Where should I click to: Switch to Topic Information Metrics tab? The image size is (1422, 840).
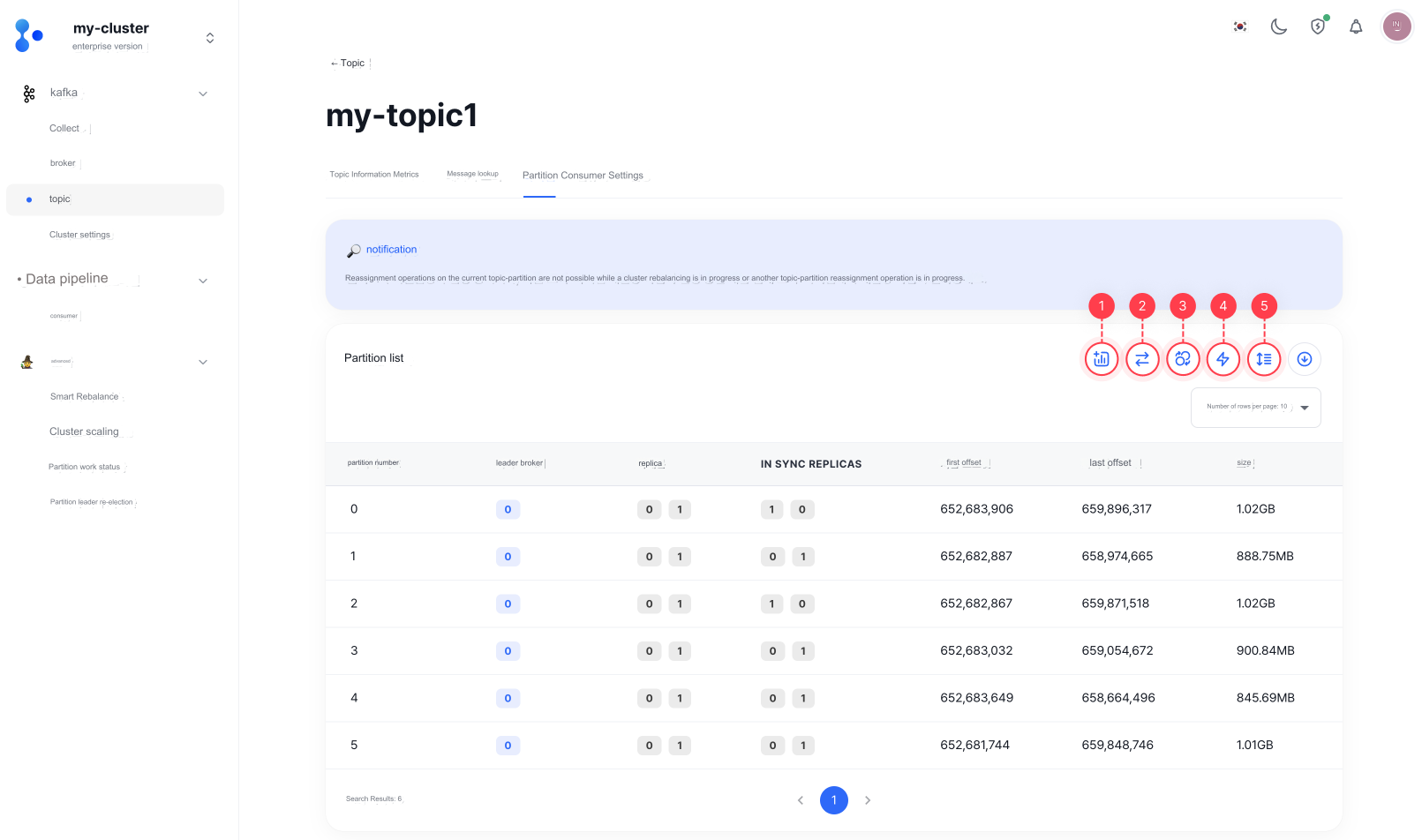374,175
